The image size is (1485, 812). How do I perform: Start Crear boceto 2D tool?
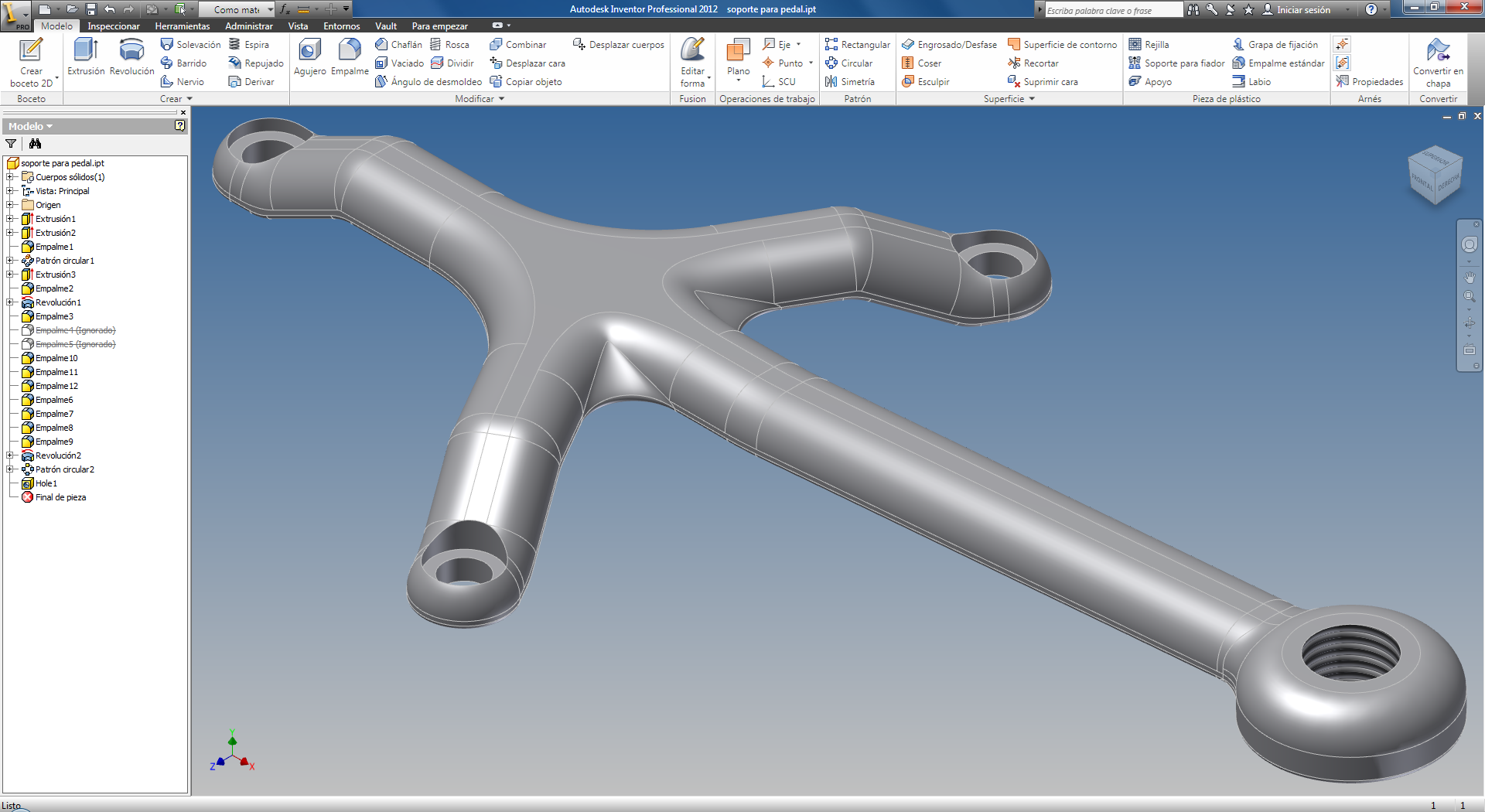click(x=31, y=62)
